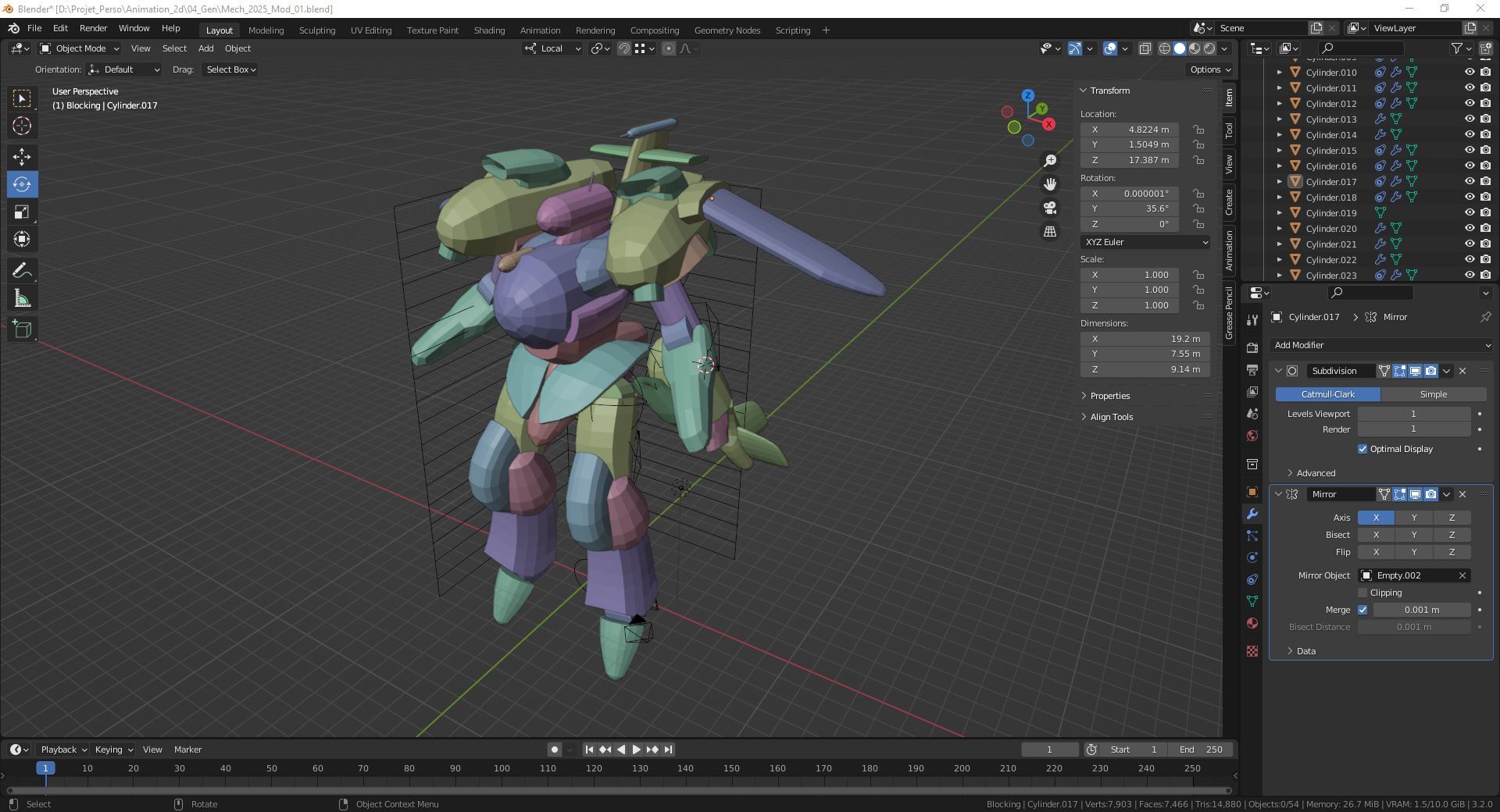
Task: Switch to orthographic/perspective view icon
Action: 1050,232
